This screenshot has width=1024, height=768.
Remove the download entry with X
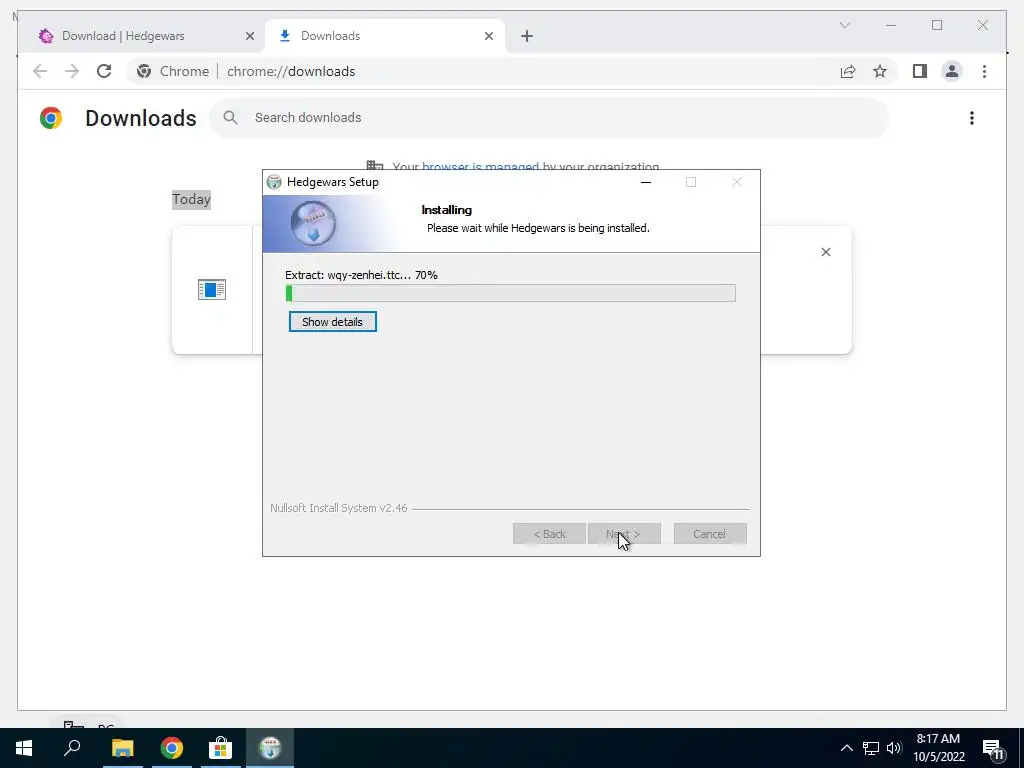tap(825, 252)
